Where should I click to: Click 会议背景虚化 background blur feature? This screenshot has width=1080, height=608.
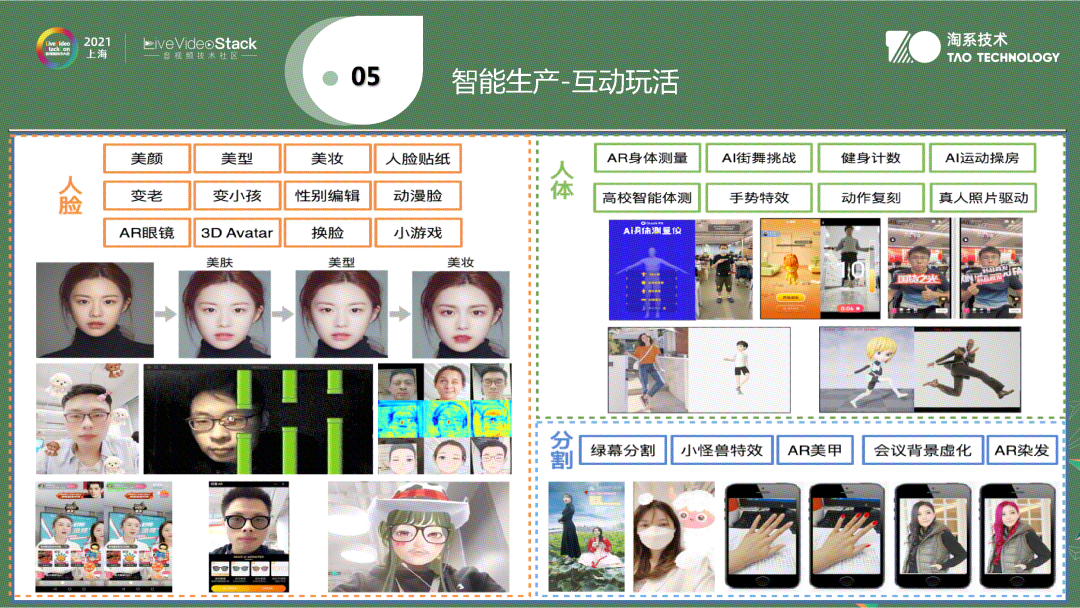[923, 449]
